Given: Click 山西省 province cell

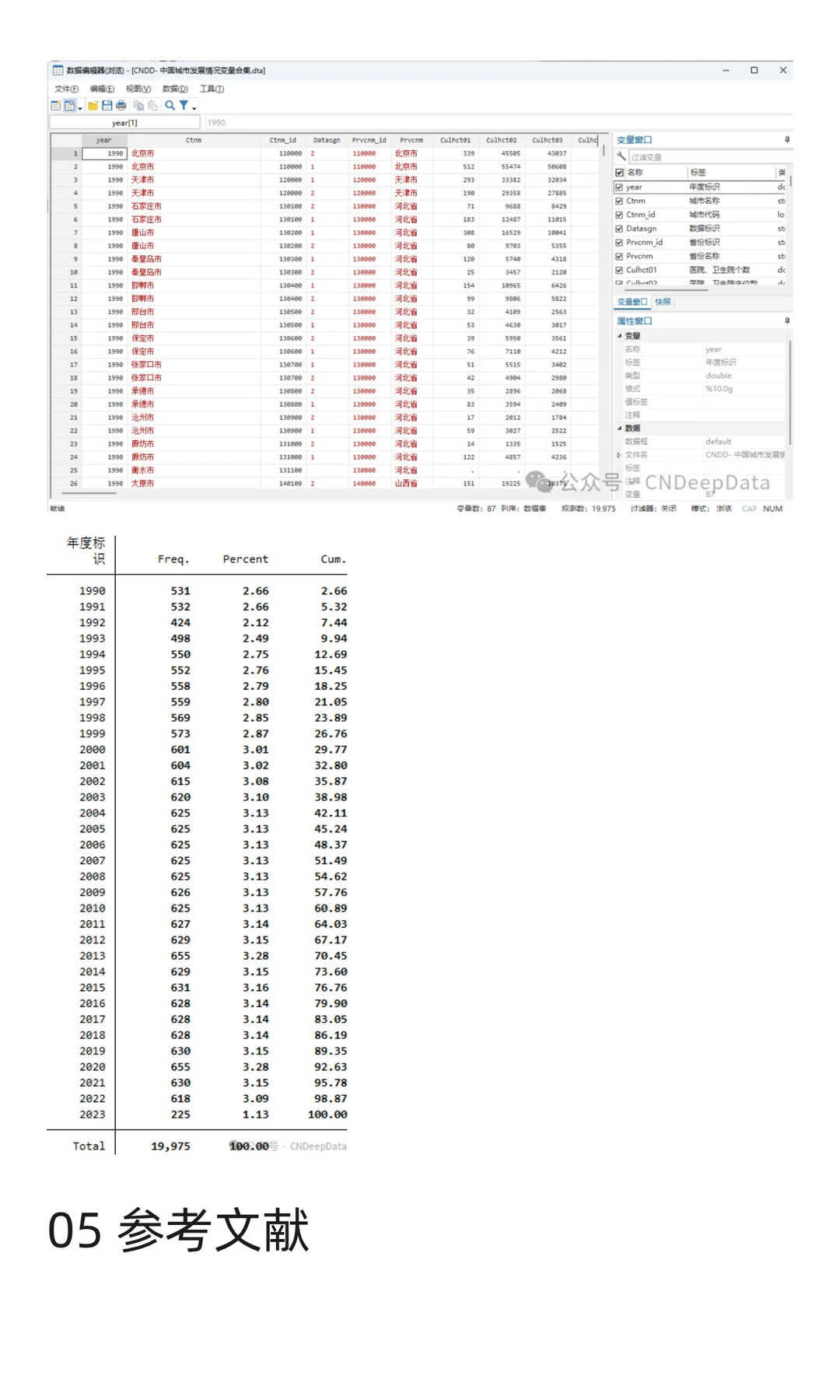Looking at the screenshot, I should [411, 483].
